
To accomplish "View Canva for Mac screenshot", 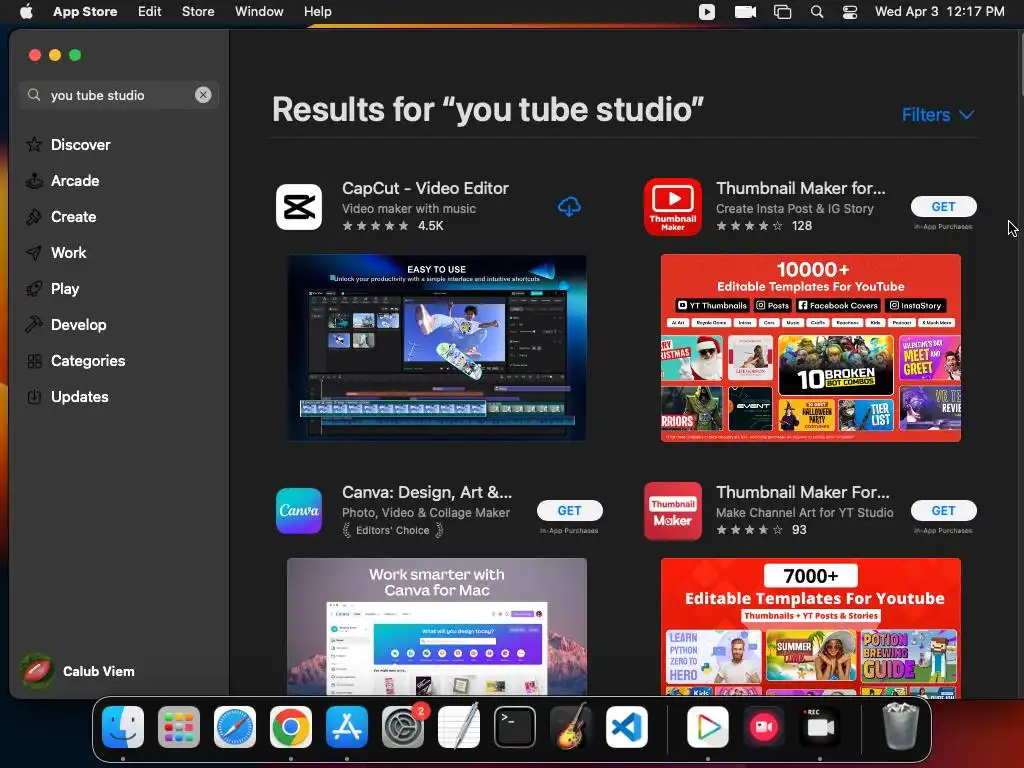I will (437, 626).
